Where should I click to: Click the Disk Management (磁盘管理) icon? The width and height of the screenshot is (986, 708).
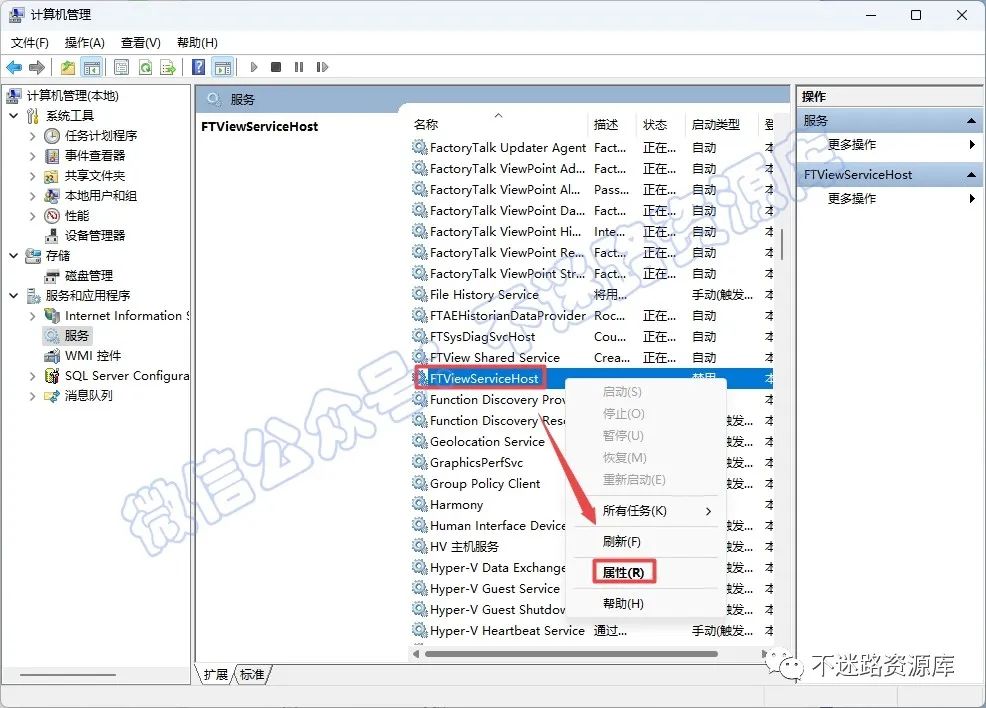[x=52, y=276]
